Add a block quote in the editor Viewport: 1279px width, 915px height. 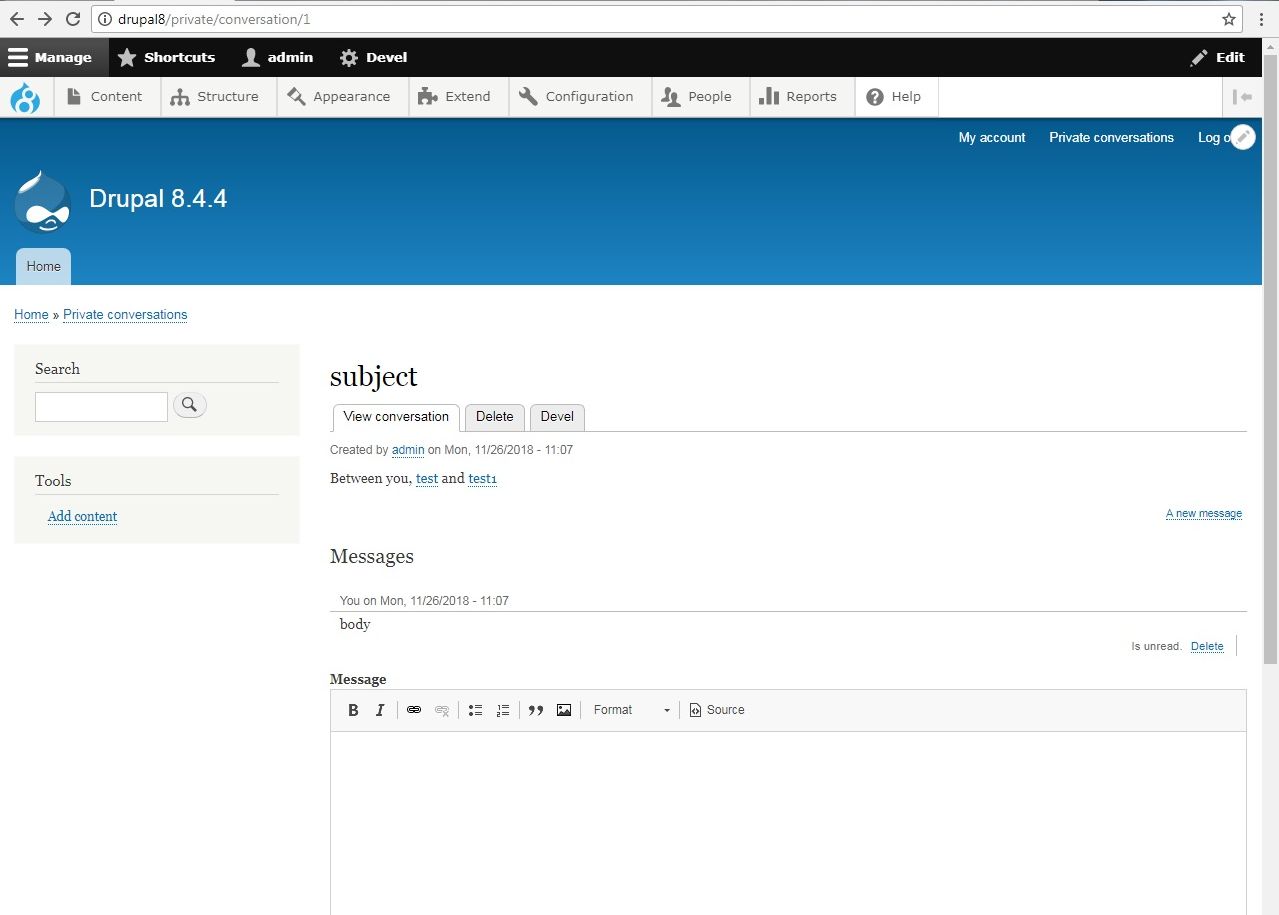click(536, 710)
